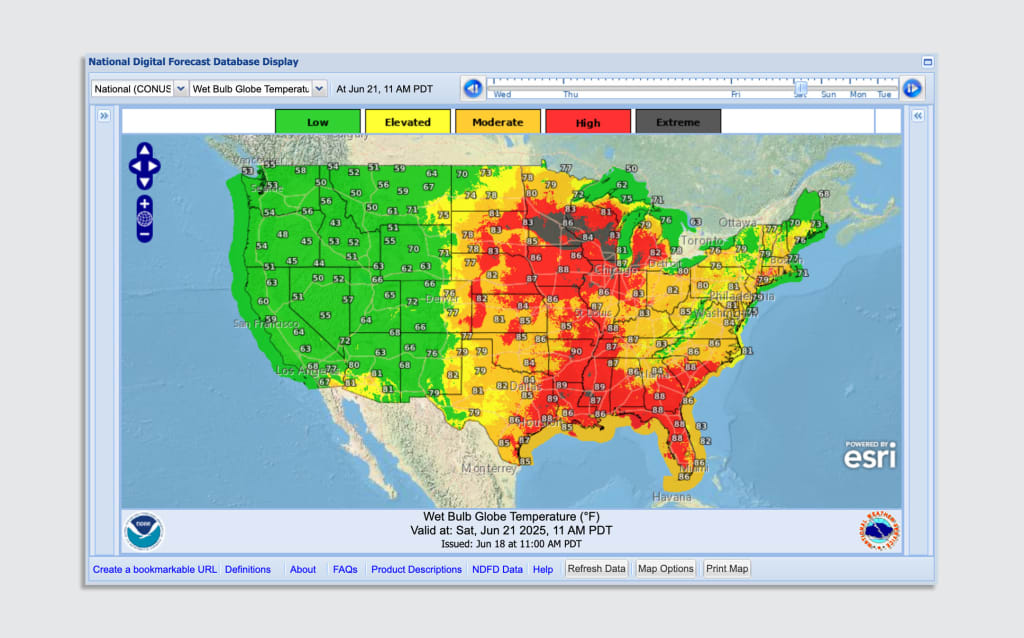Pan the map left with the arrow control
Image resolution: width=1024 pixels, height=638 pixels.
(135, 166)
